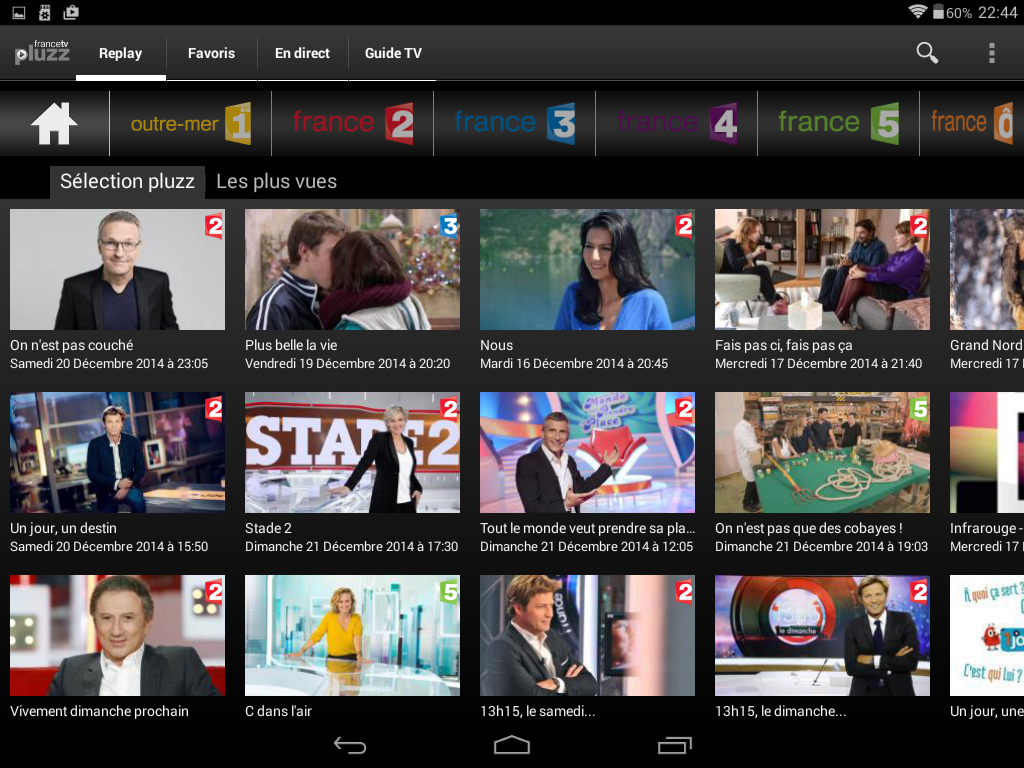Play On n'est pas couché thumbnail

click(117, 269)
